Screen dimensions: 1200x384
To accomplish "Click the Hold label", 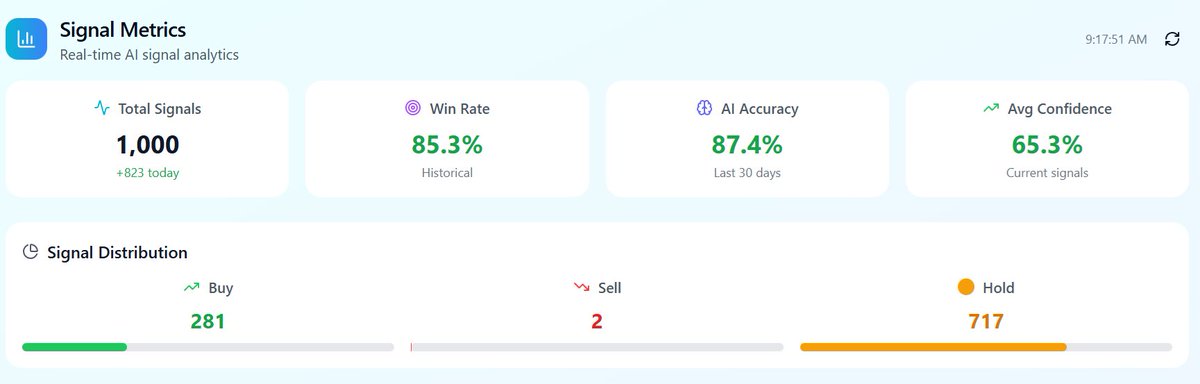I will [999, 288].
